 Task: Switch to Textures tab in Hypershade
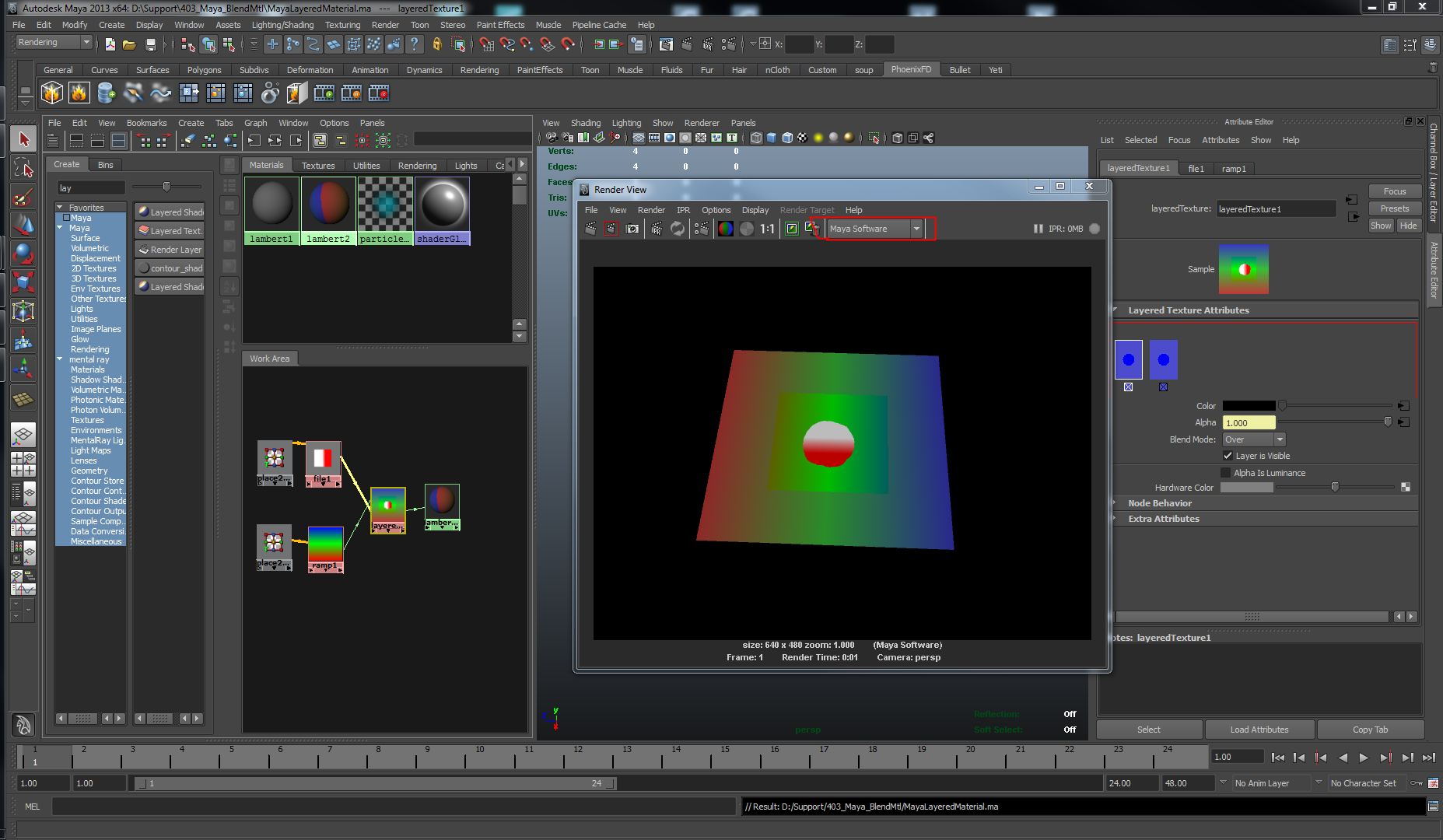click(x=317, y=166)
